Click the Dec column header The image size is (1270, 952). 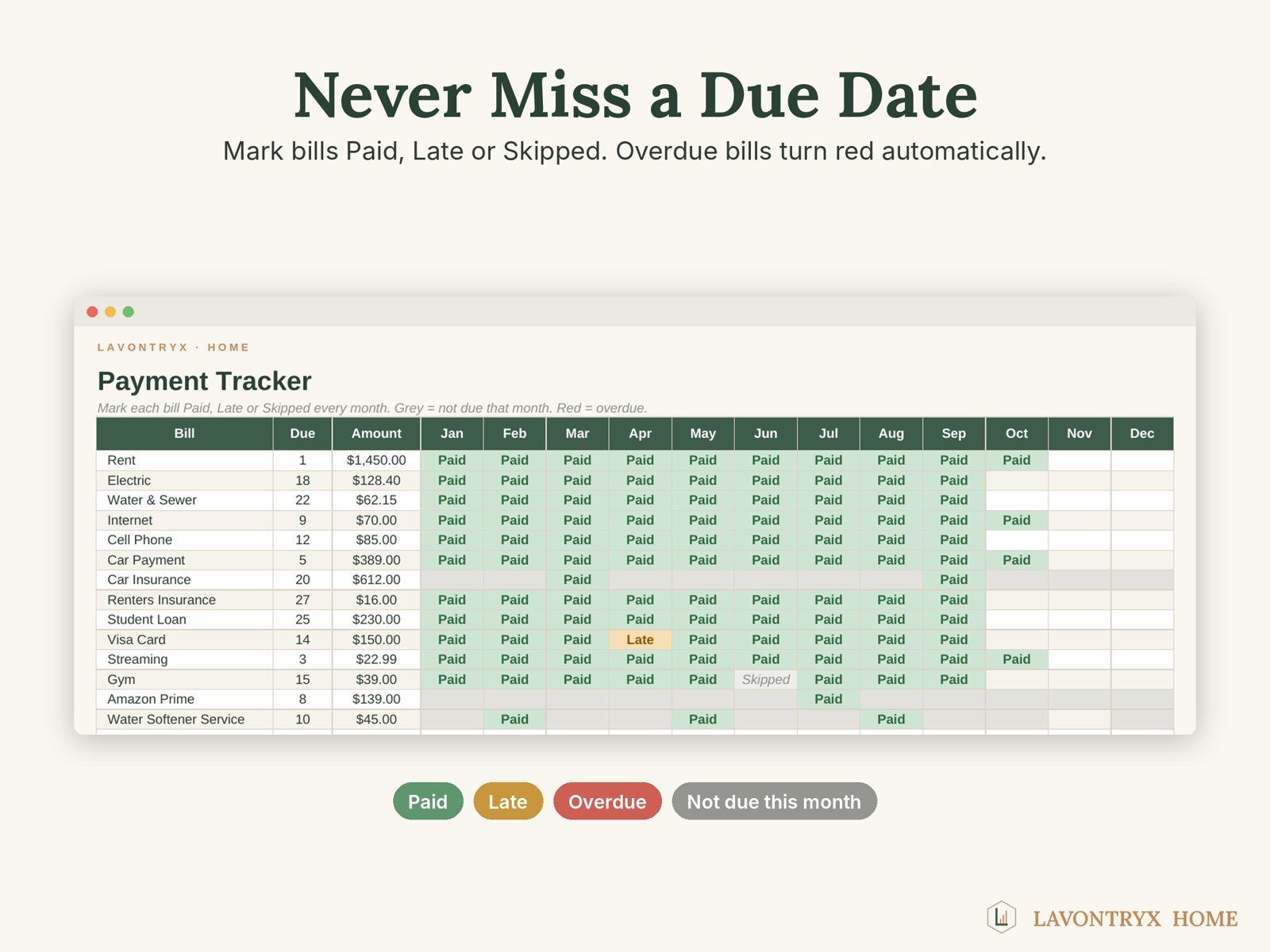tap(1141, 433)
